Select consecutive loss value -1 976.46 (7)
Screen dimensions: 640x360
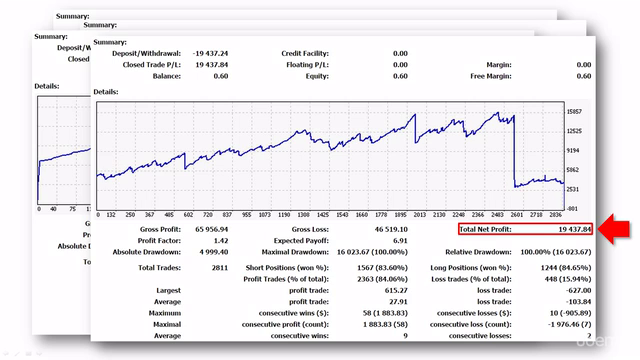point(568,325)
